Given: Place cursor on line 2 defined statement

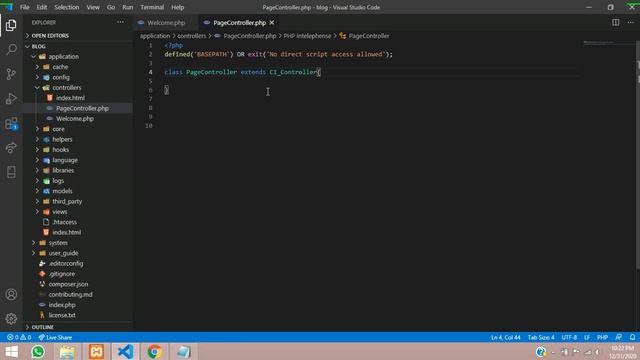Looking at the screenshot, I should (278, 54).
